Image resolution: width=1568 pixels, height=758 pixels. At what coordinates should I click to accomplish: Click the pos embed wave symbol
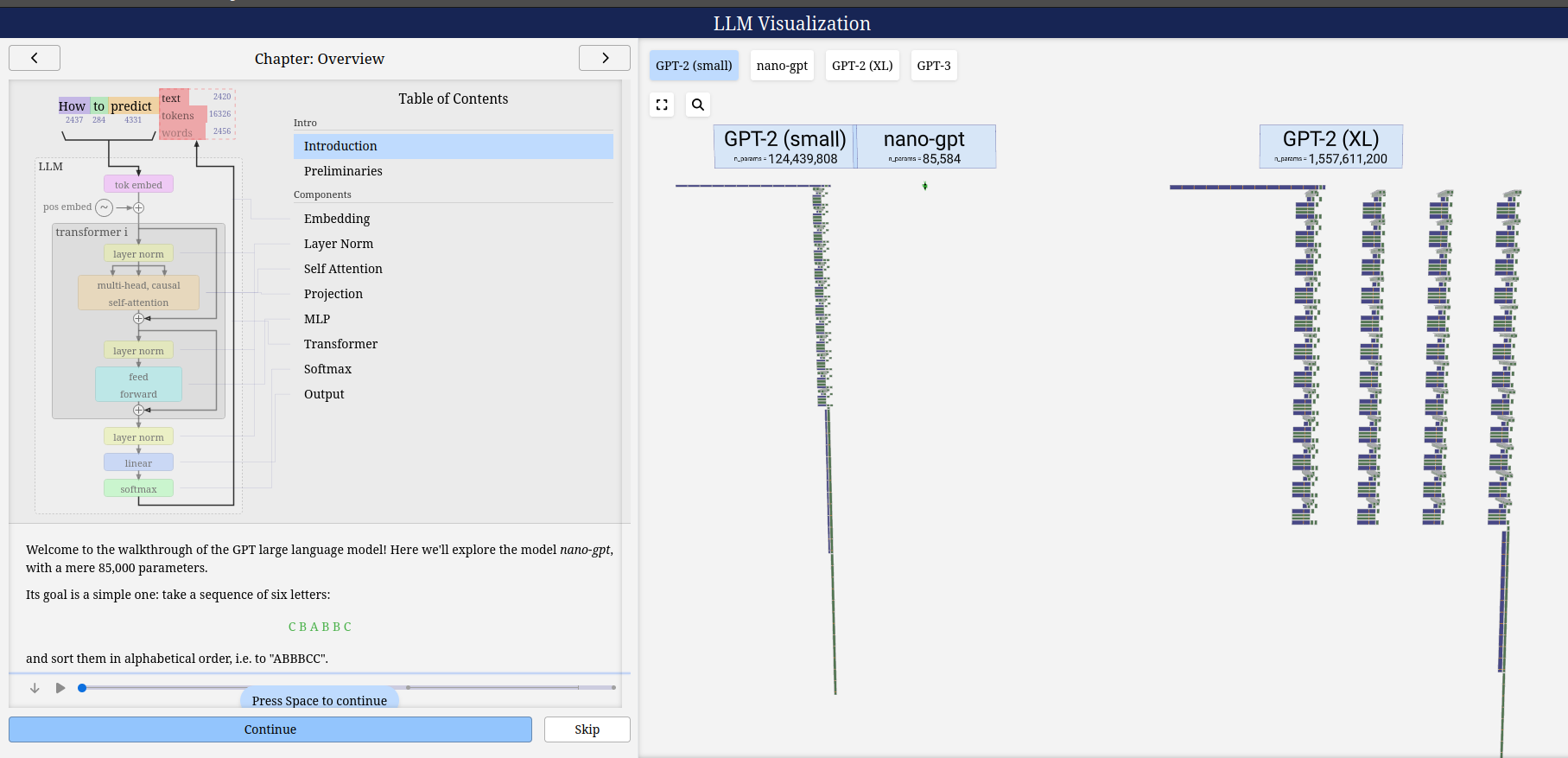tap(104, 207)
